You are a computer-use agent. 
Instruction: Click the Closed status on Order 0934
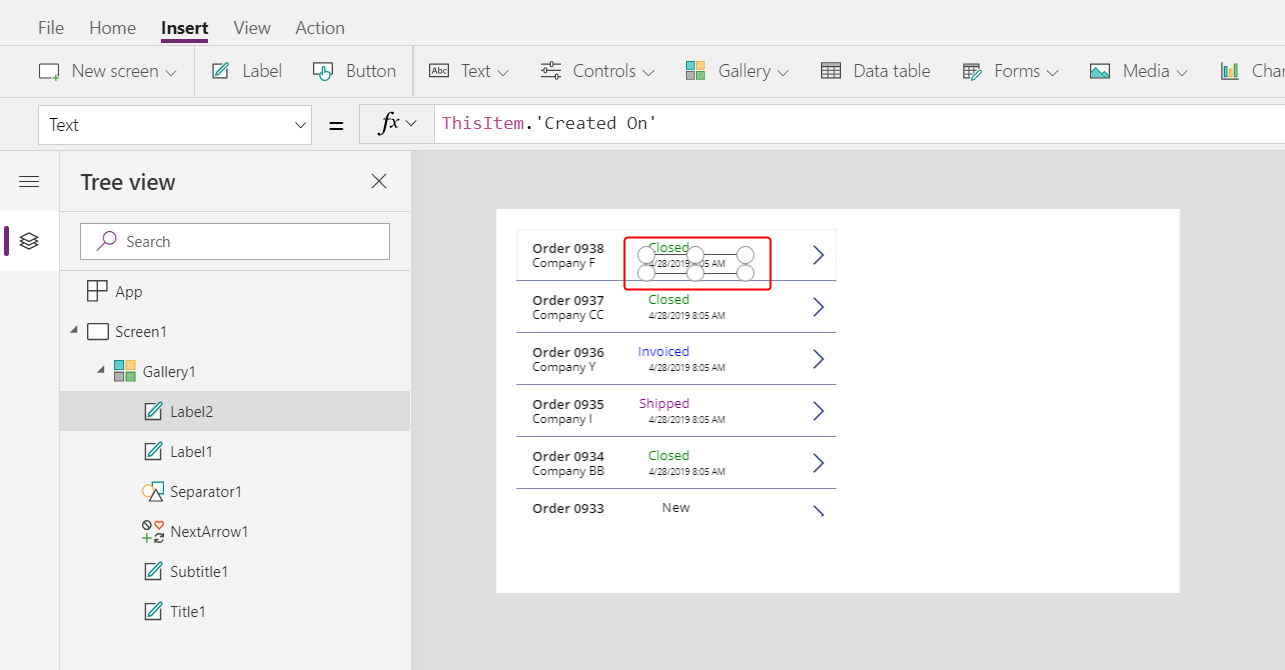[669, 456]
